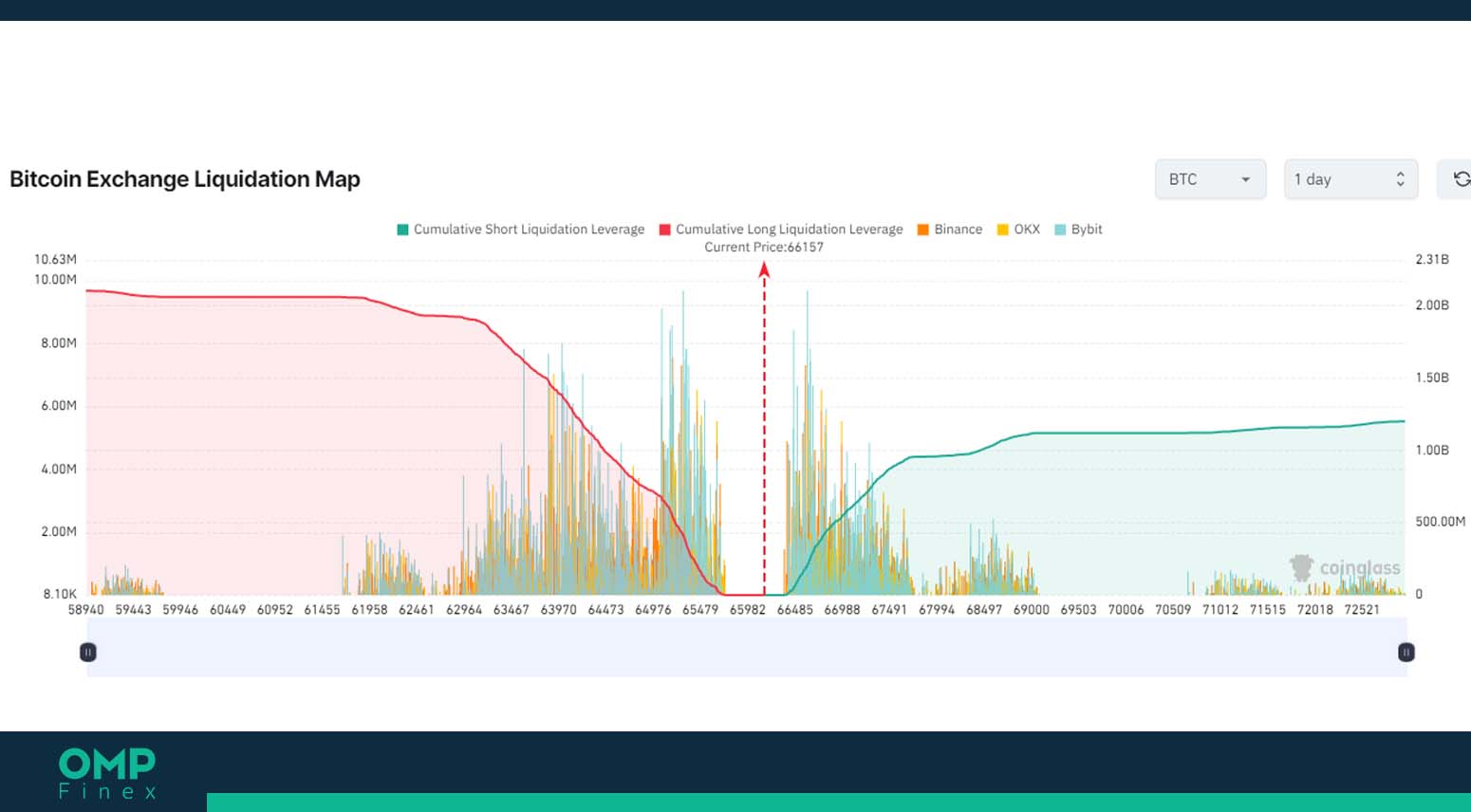The height and width of the screenshot is (812, 1471).
Task: Click the 67491 price axis label
Action: tap(889, 609)
